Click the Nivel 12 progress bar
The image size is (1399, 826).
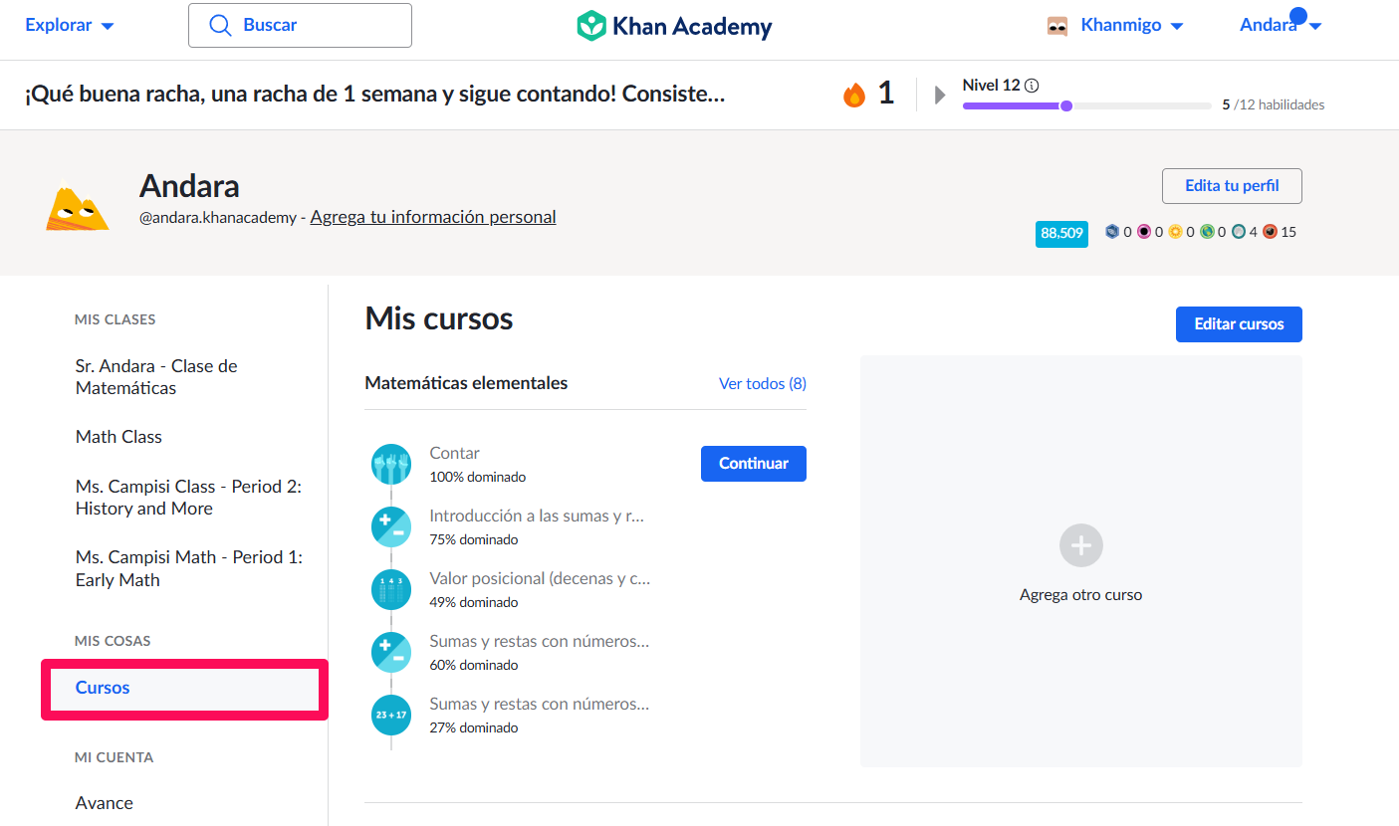(x=1087, y=105)
